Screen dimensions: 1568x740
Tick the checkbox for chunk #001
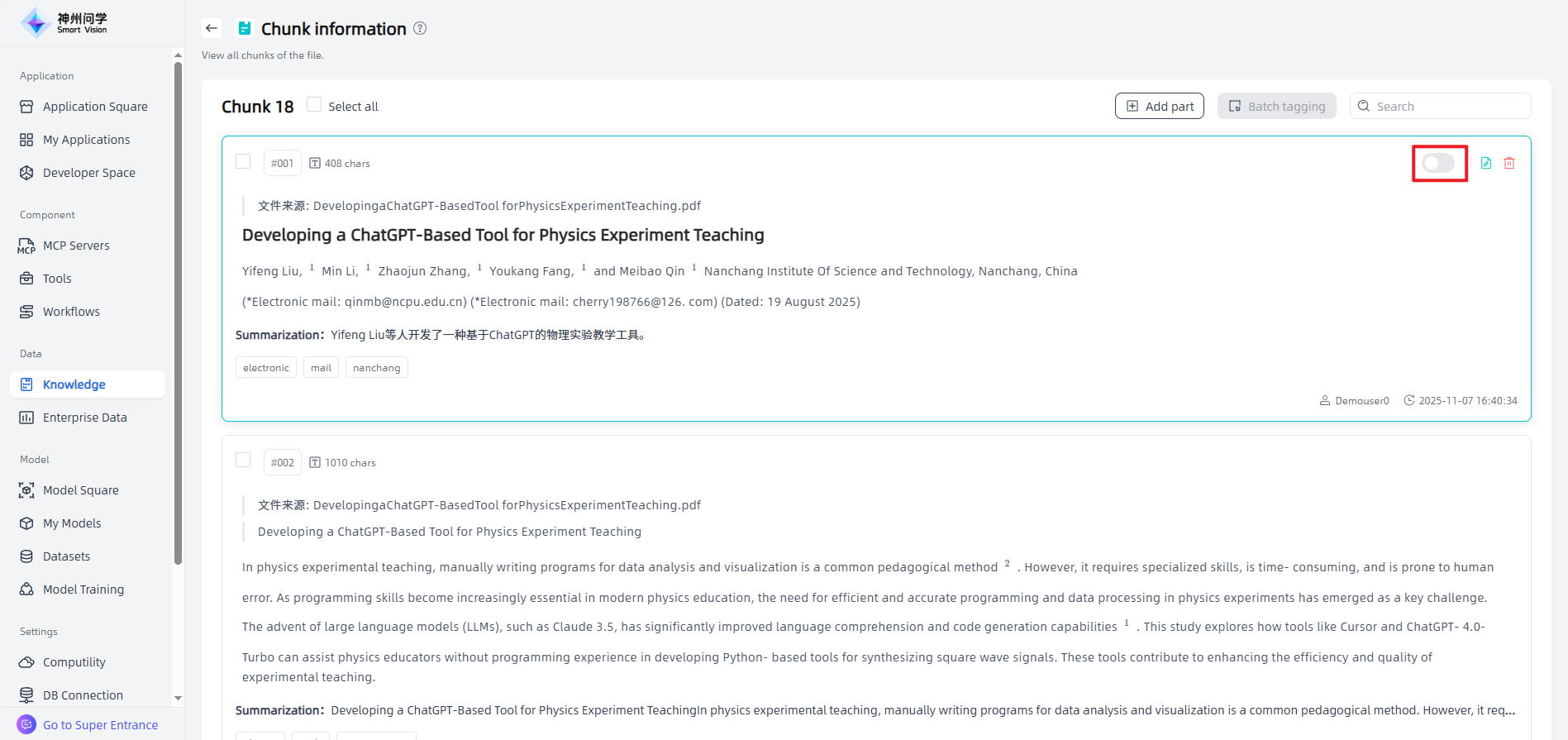pos(243,161)
